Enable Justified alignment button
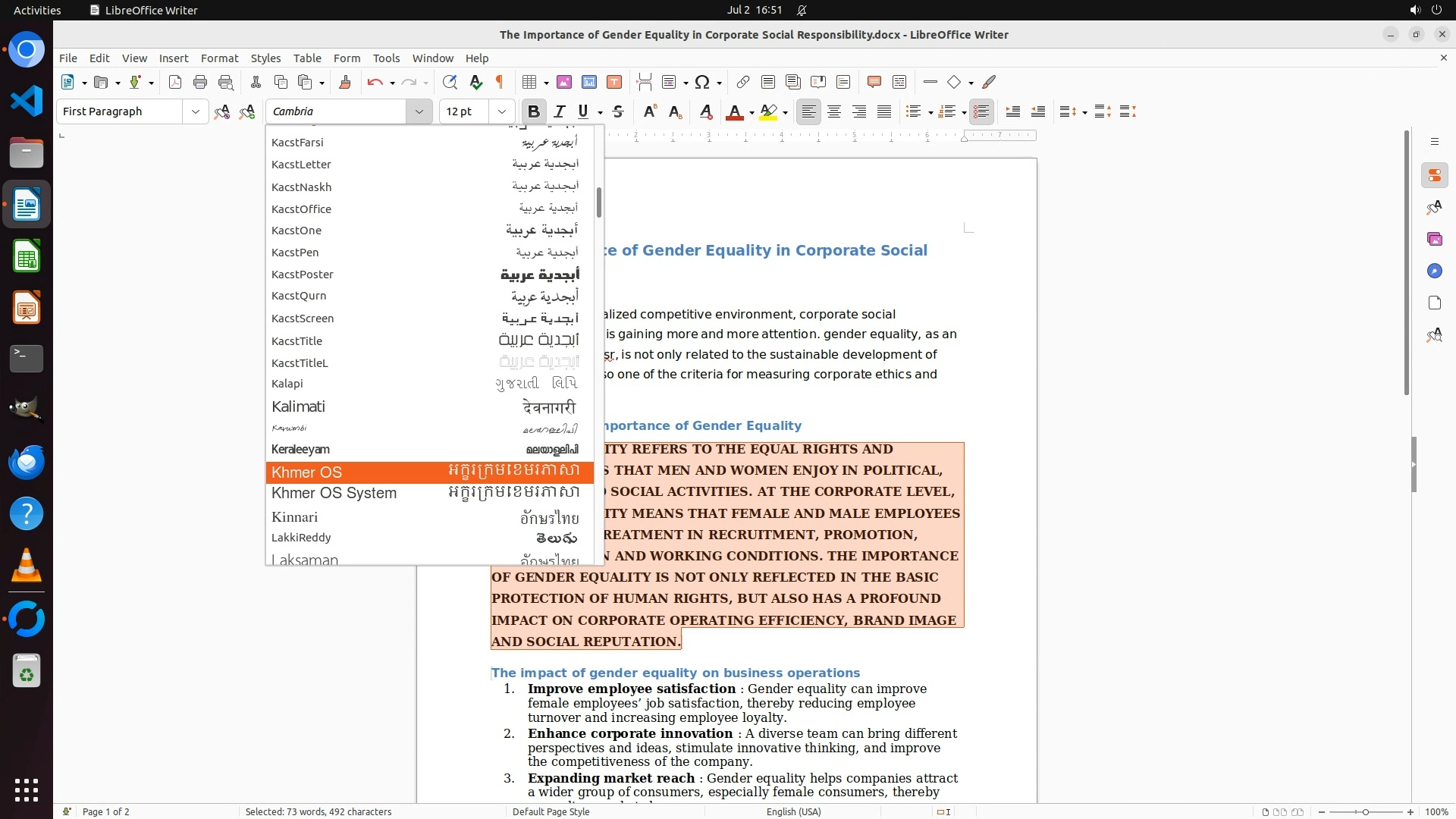The width and height of the screenshot is (1456, 819). click(884, 111)
